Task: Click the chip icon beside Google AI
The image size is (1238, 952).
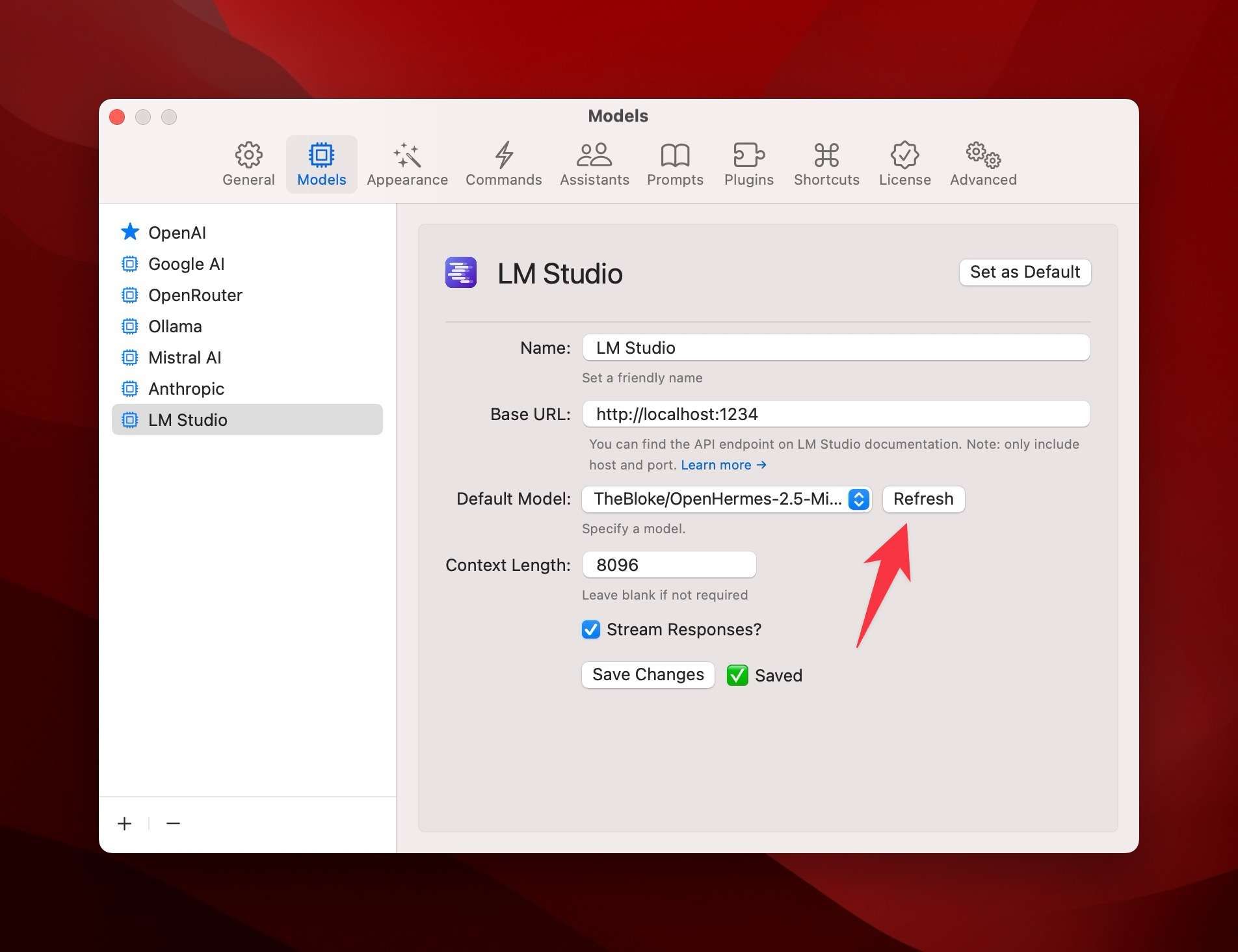Action: (x=130, y=263)
